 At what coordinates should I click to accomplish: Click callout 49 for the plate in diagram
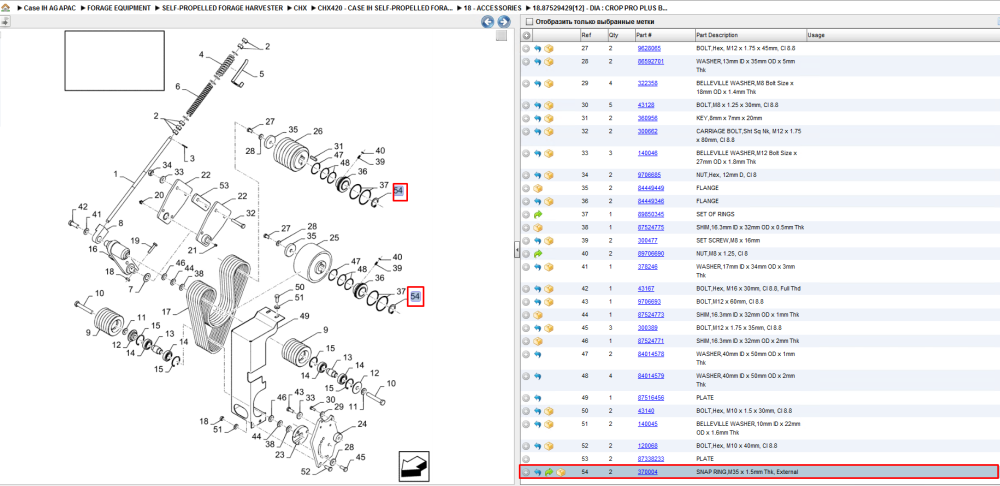pos(305,316)
